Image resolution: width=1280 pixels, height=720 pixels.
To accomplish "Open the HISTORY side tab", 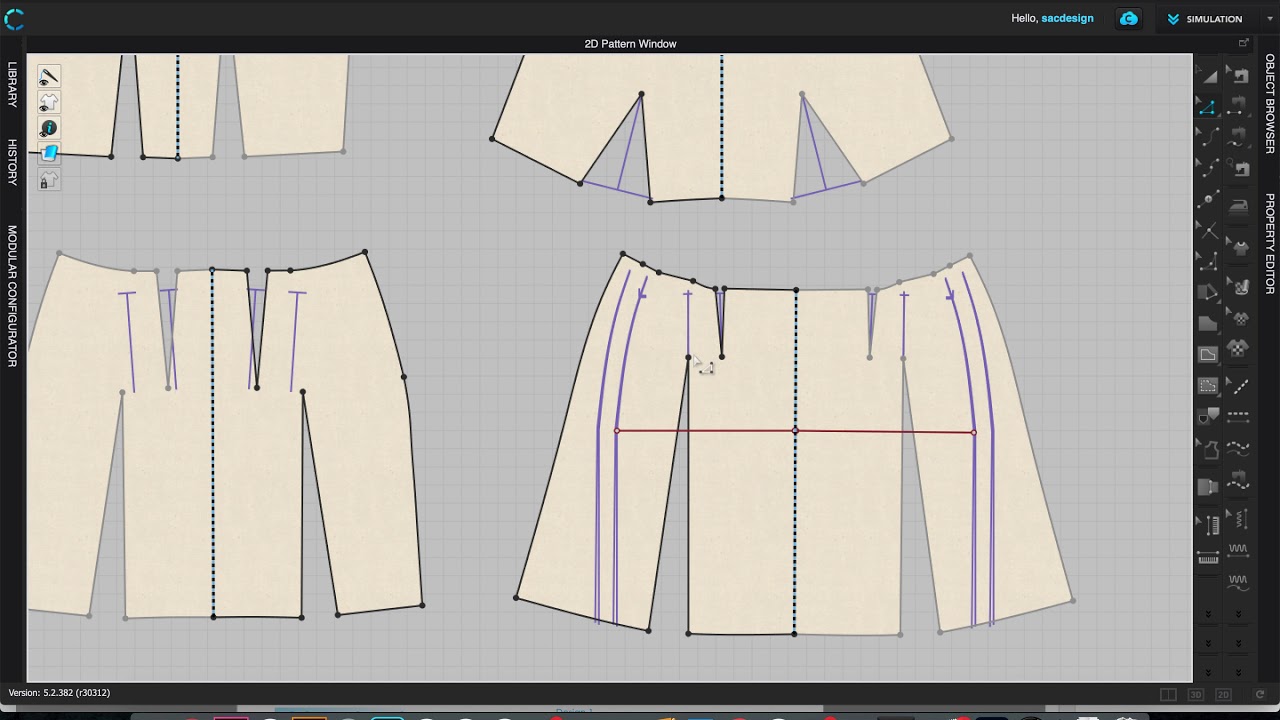I will tap(13, 162).
